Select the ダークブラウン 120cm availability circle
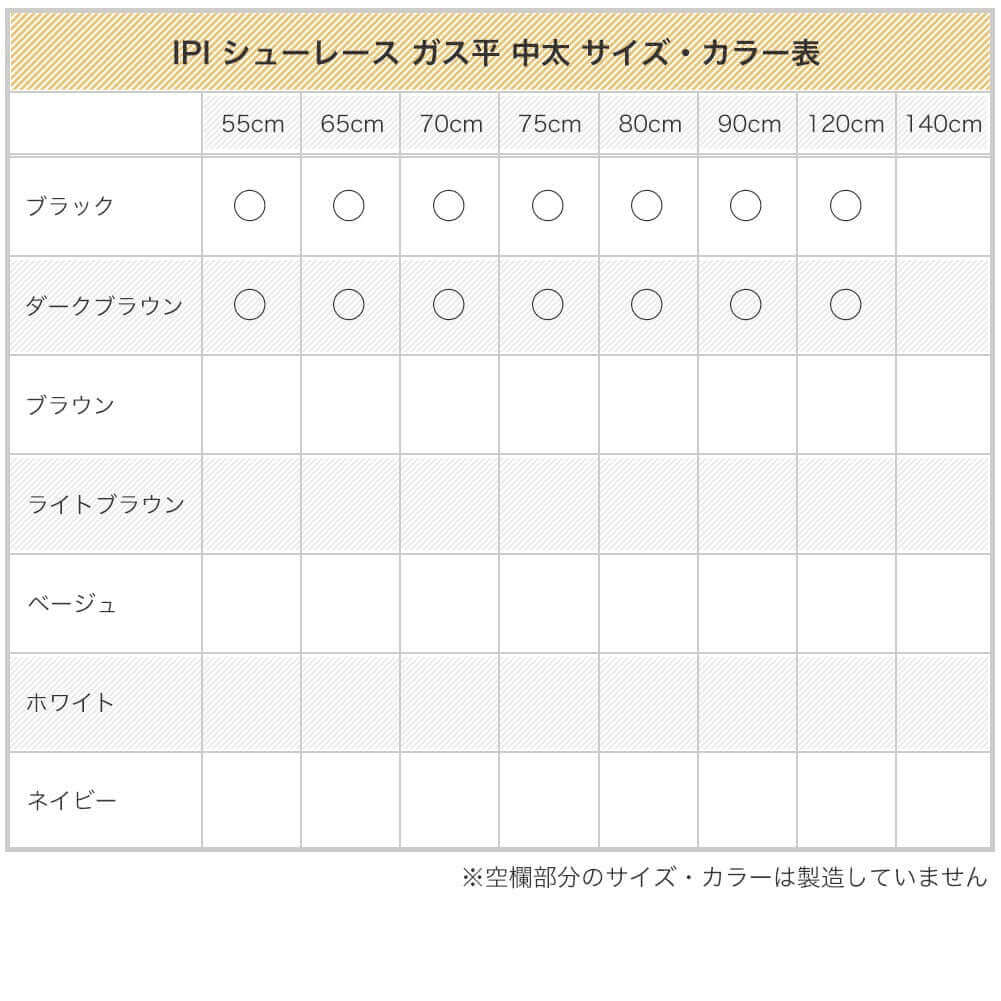The width and height of the screenshot is (1001, 1001). pos(845,305)
